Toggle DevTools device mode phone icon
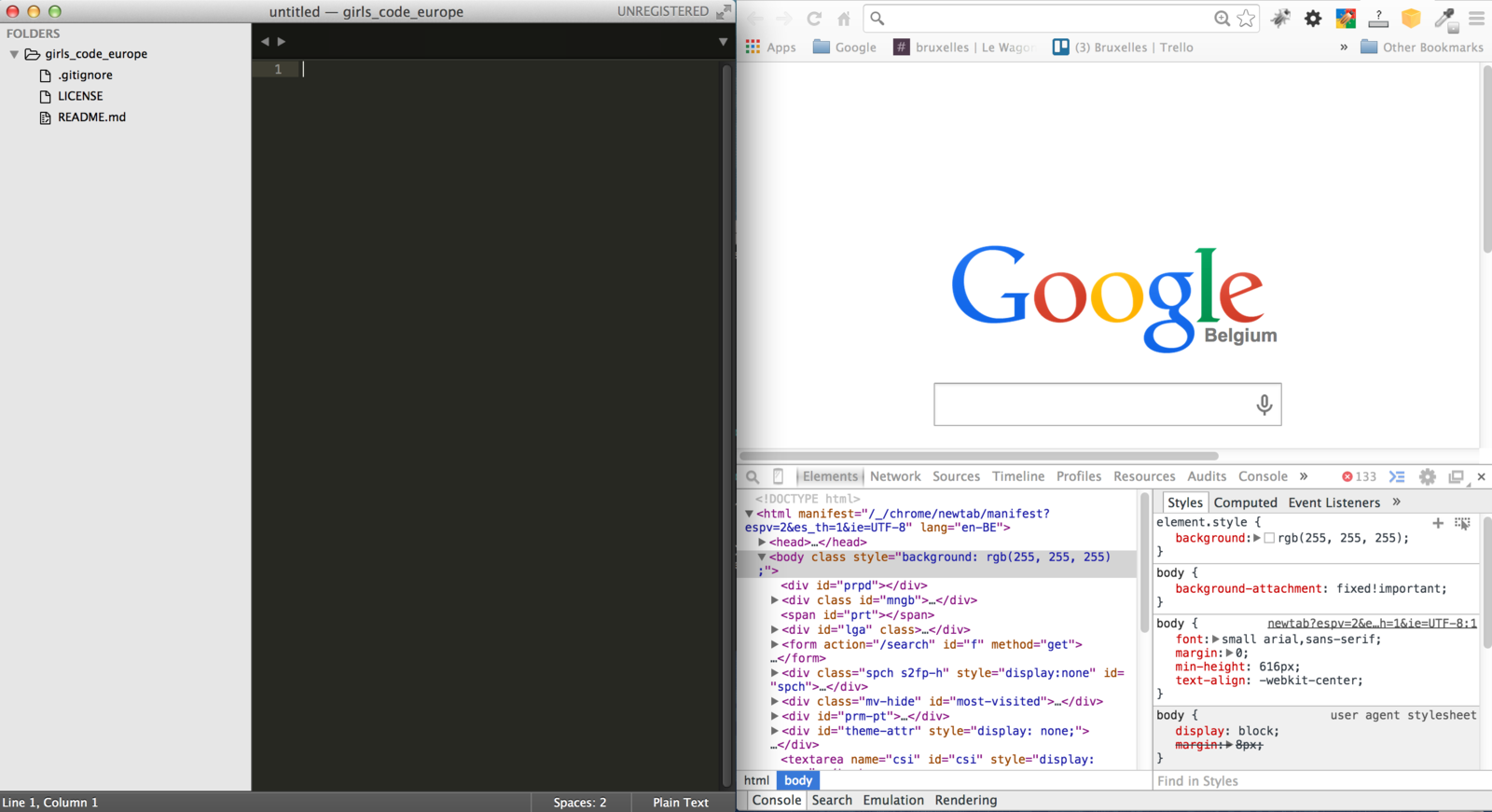1492x812 pixels. pos(779,476)
